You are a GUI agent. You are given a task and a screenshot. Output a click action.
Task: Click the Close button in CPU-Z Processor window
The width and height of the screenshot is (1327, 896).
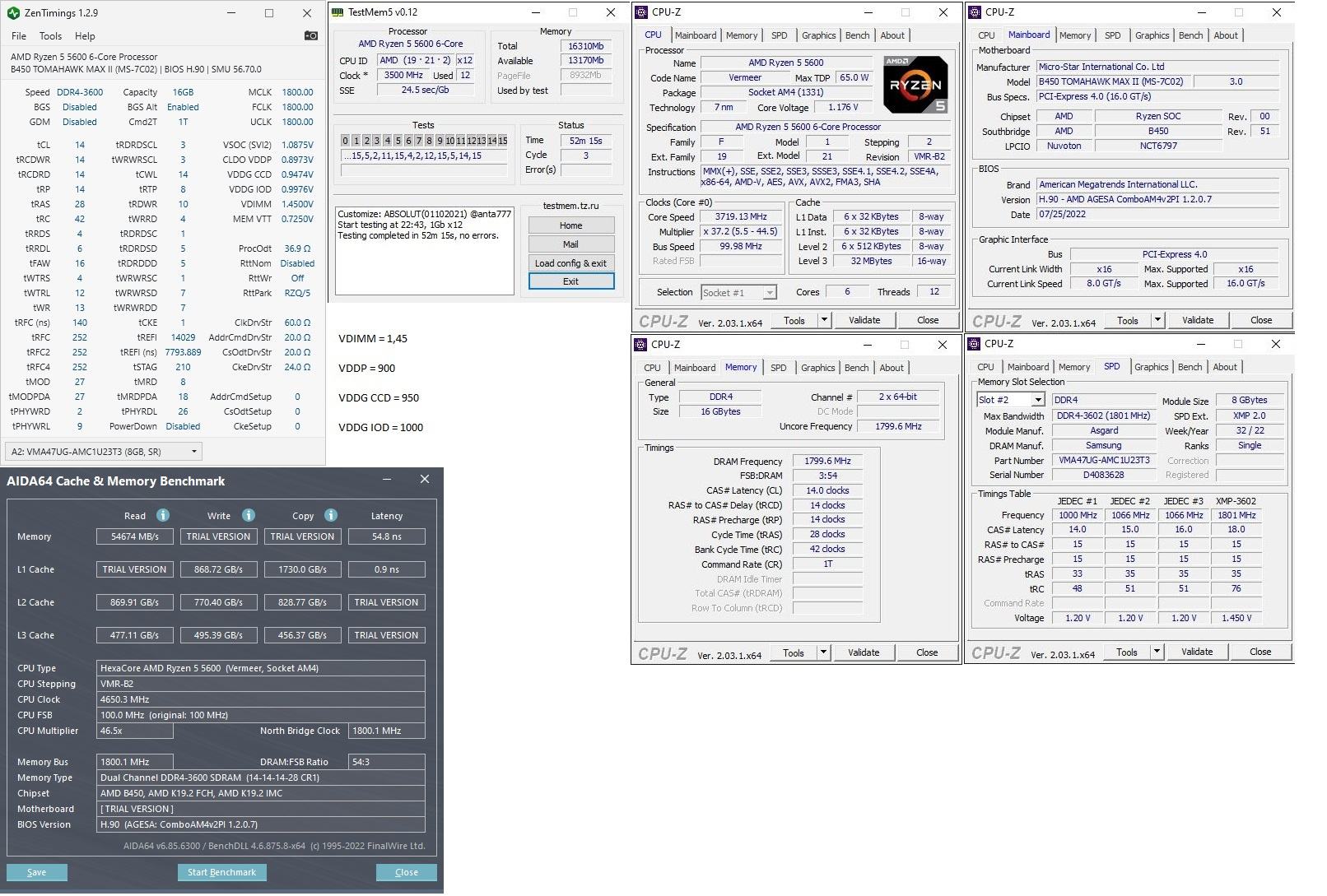pyautogui.click(x=928, y=320)
